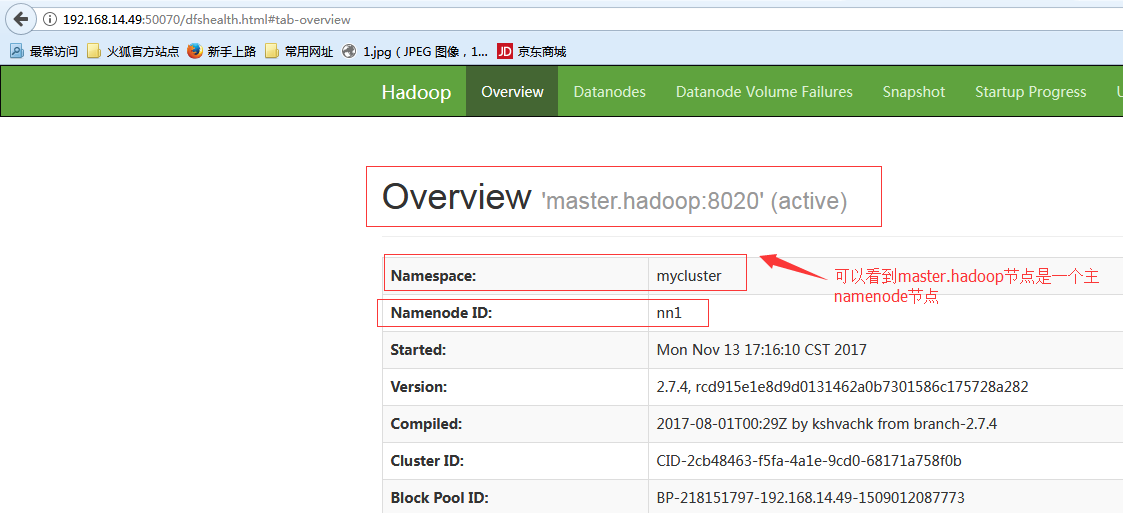This screenshot has height=513, width=1123.
Task: Click the Block Pool ID value
Action: (x=810, y=497)
